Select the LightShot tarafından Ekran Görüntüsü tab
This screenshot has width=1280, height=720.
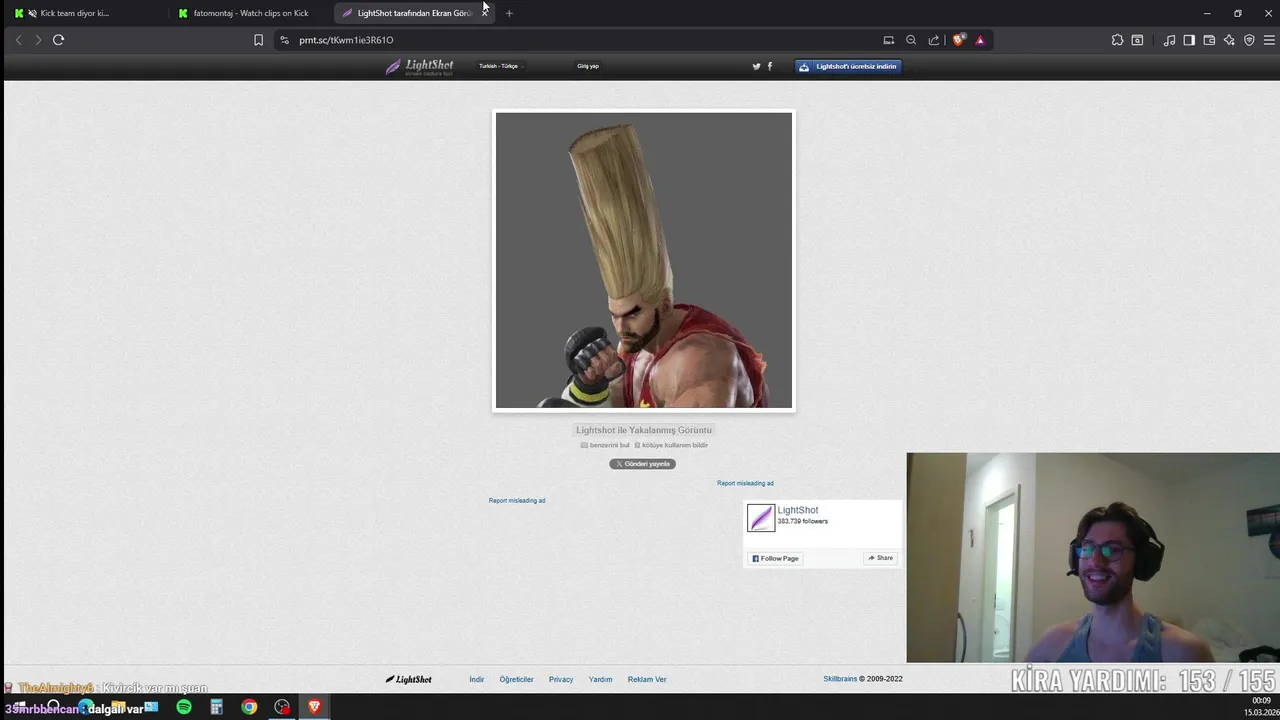click(x=412, y=13)
